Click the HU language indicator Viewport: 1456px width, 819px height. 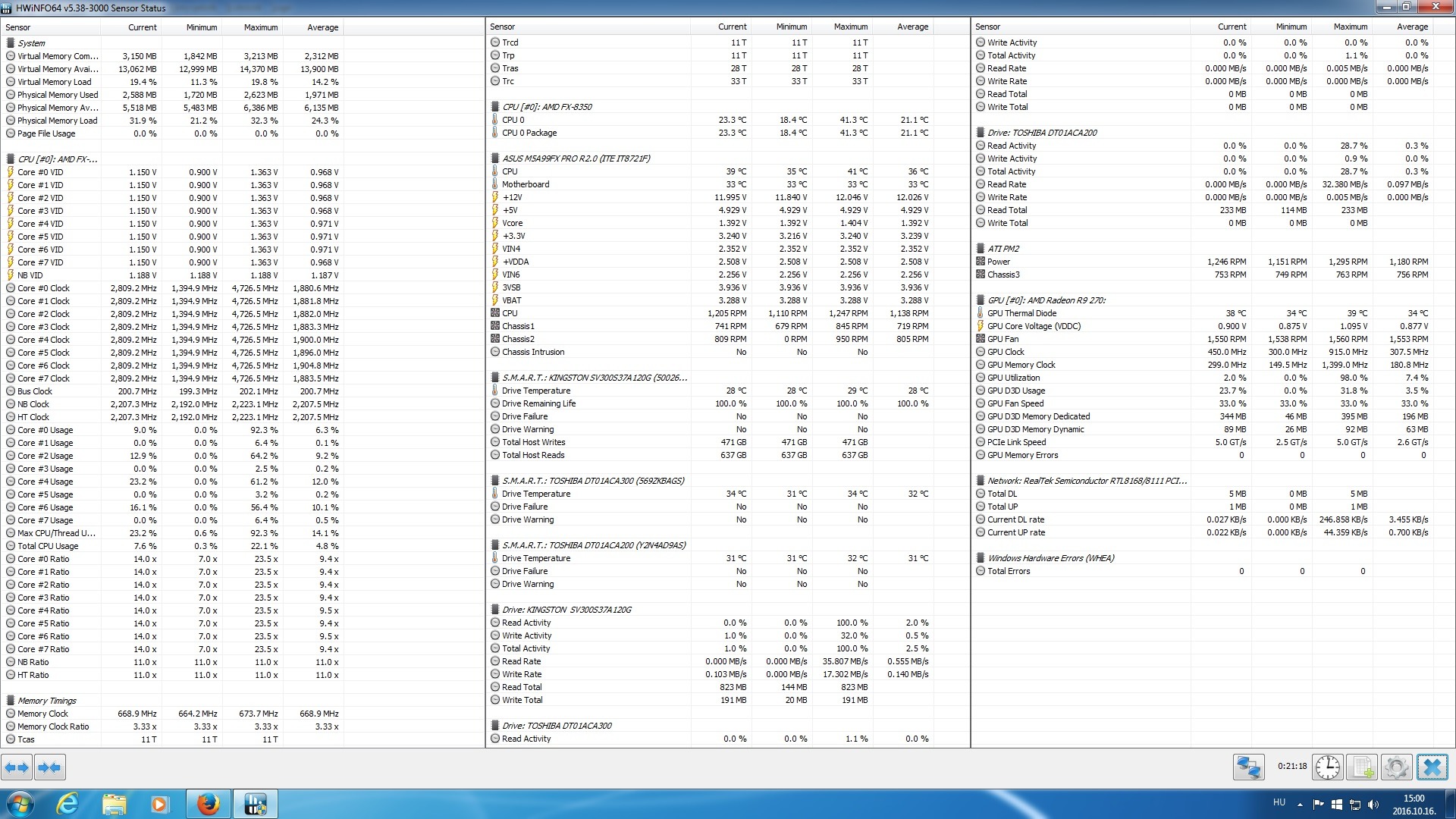pos(1279,802)
